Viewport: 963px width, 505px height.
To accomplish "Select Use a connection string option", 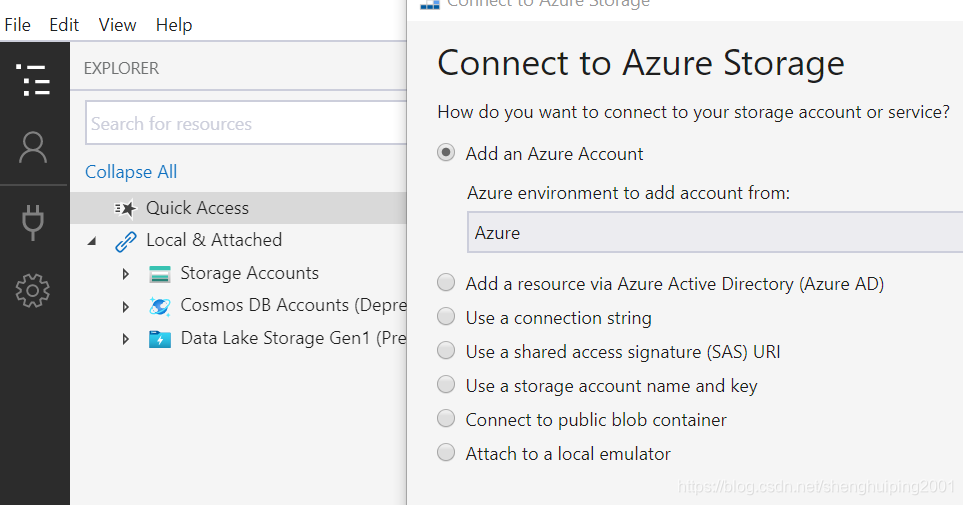I will (447, 317).
